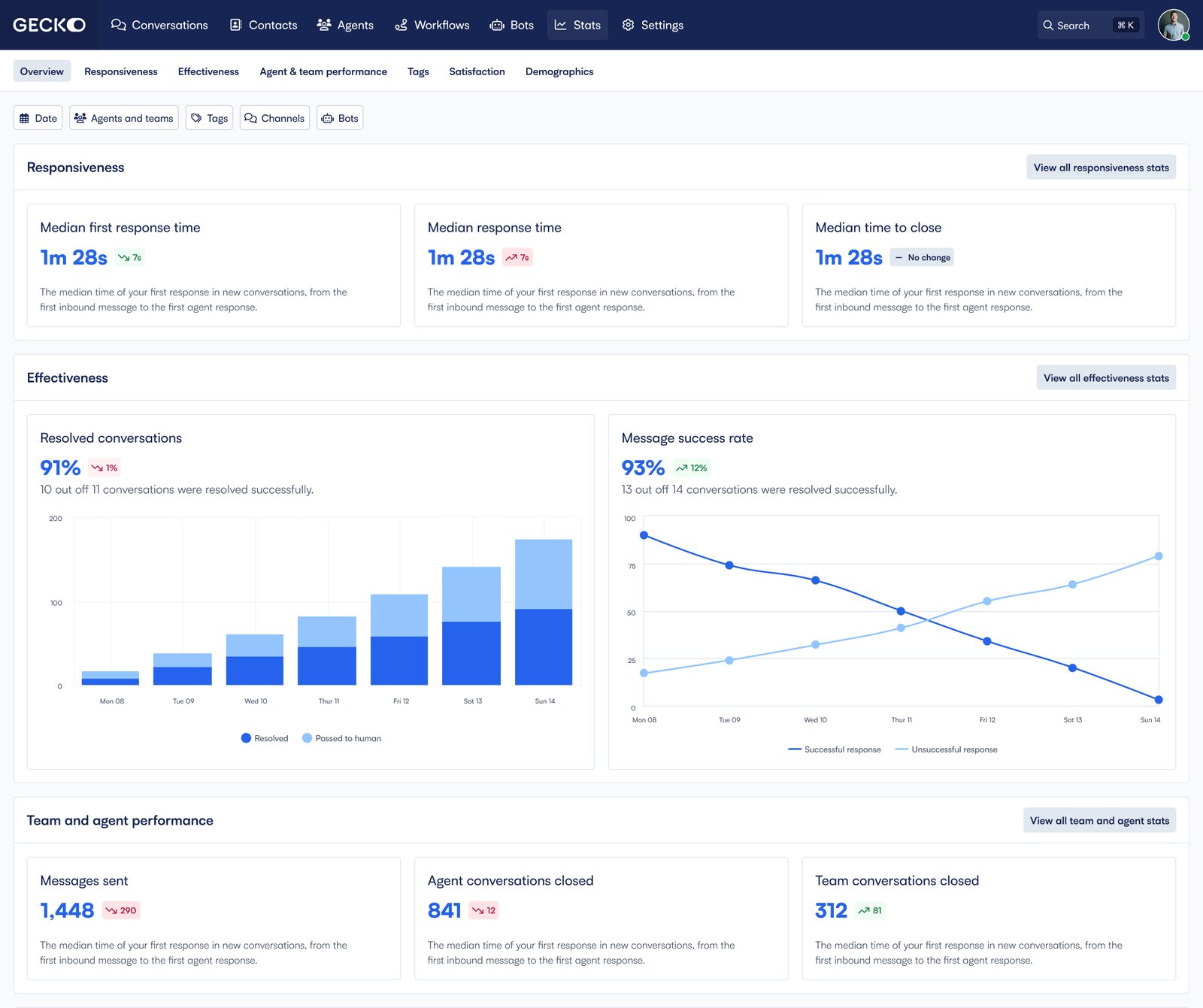The image size is (1203, 1008).
Task: Click the Search field in the header
Action: [1074, 25]
